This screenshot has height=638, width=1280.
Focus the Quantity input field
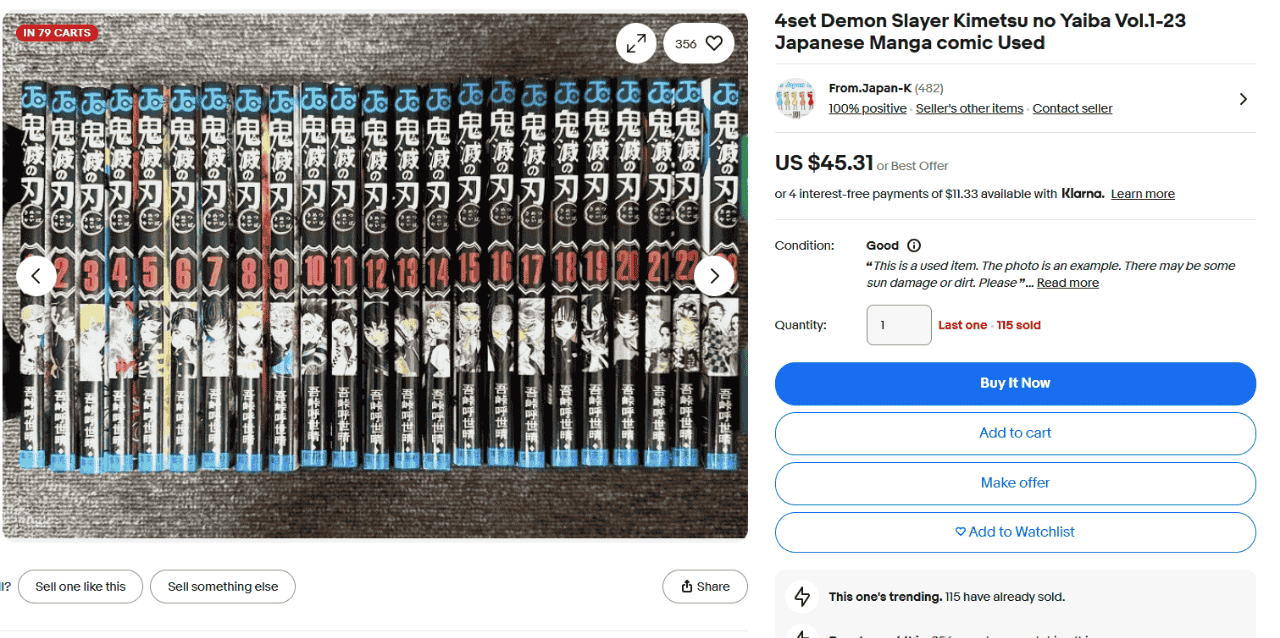[898, 325]
